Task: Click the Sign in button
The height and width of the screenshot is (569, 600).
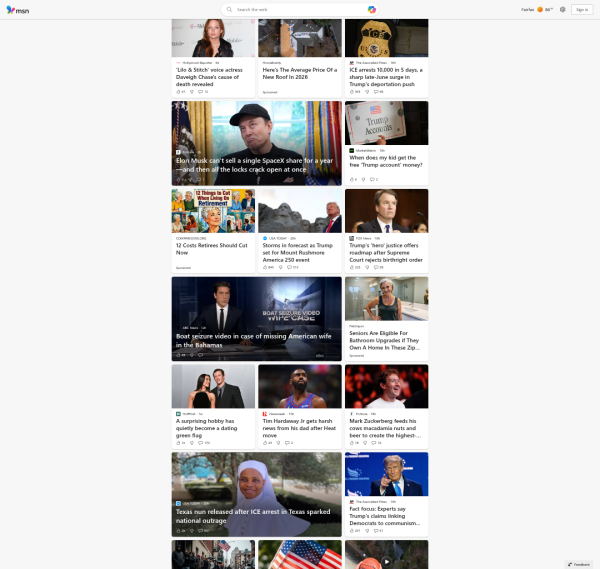Action: [582, 10]
